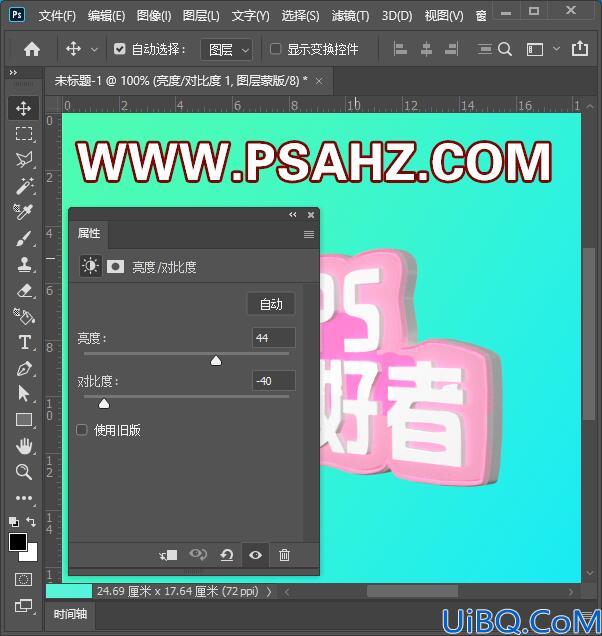Click the distribute spacing icon
The height and width of the screenshot is (636, 602).
click(x=484, y=49)
